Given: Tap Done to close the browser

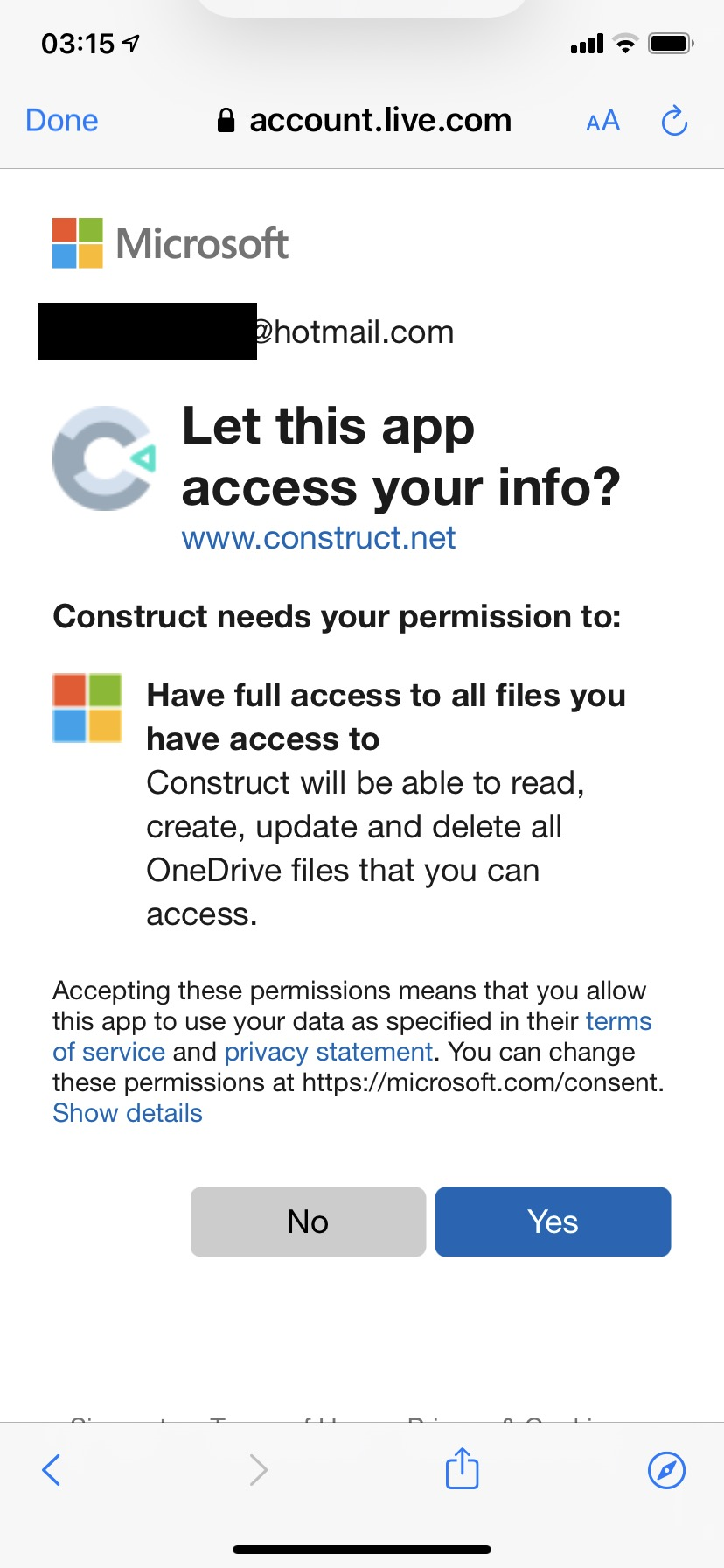Looking at the screenshot, I should tap(62, 121).
